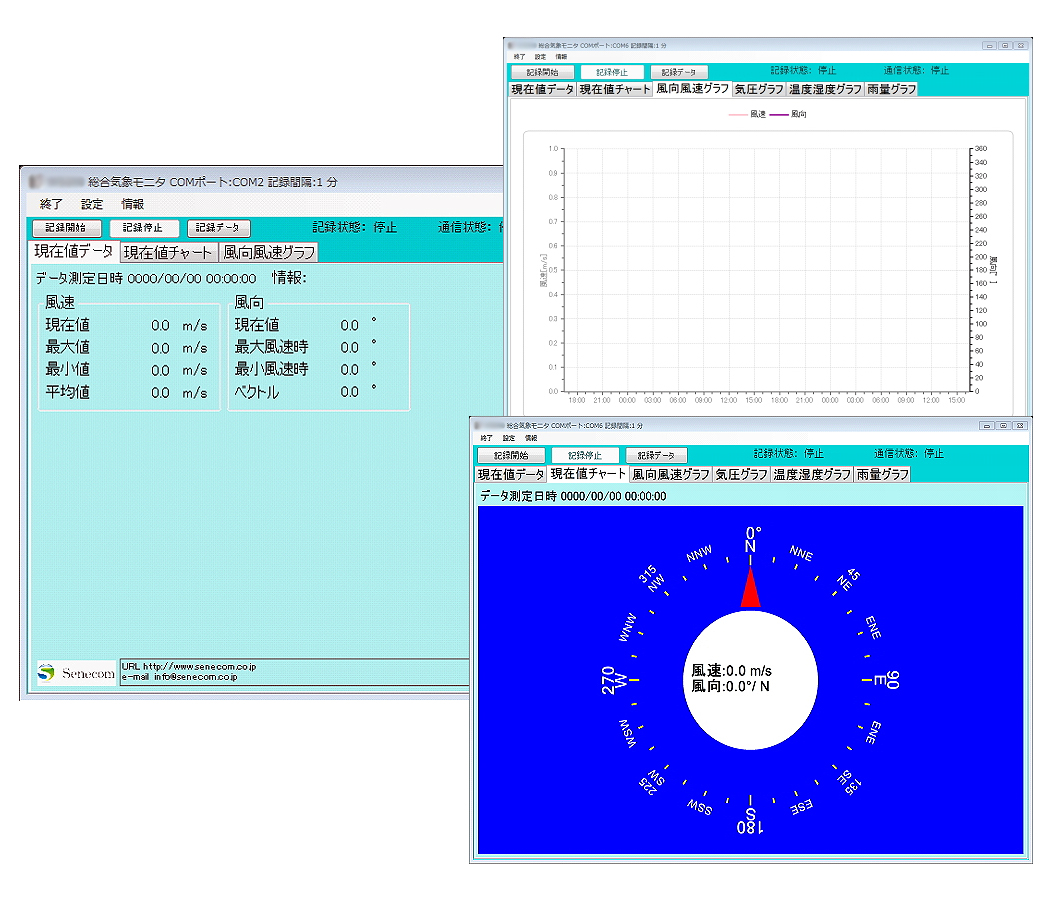Click the pink 風速 legend marker
This screenshot has height=900, width=1050.
[x=738, y=114]
